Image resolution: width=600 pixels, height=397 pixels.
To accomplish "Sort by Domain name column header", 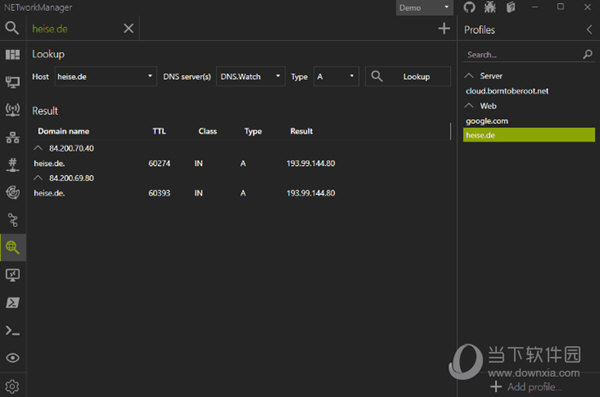I will (x=64, y=131).
